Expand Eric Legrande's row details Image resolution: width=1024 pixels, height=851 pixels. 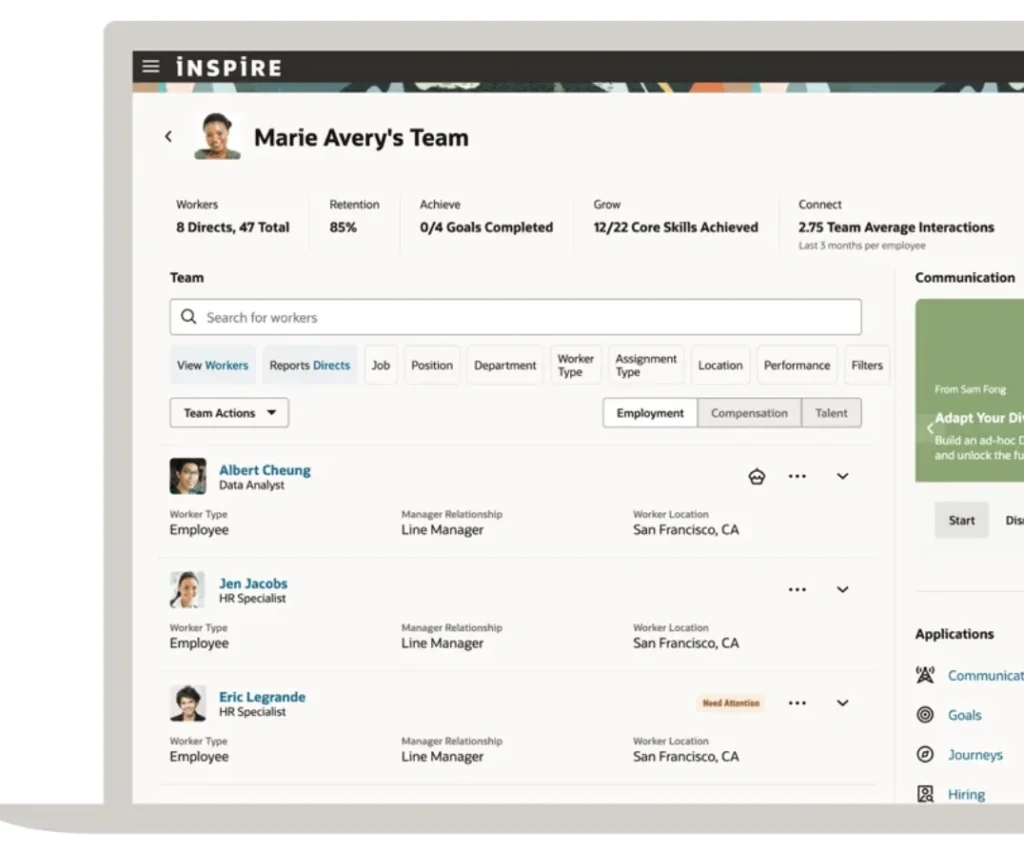click(x=842, y=703)
